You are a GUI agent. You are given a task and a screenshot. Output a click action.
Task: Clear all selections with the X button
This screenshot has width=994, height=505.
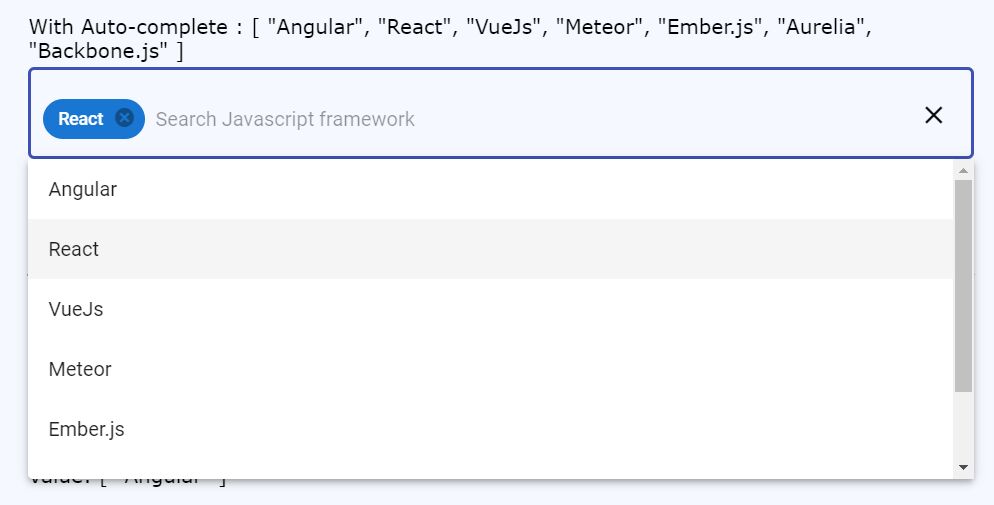coord(933,115)
